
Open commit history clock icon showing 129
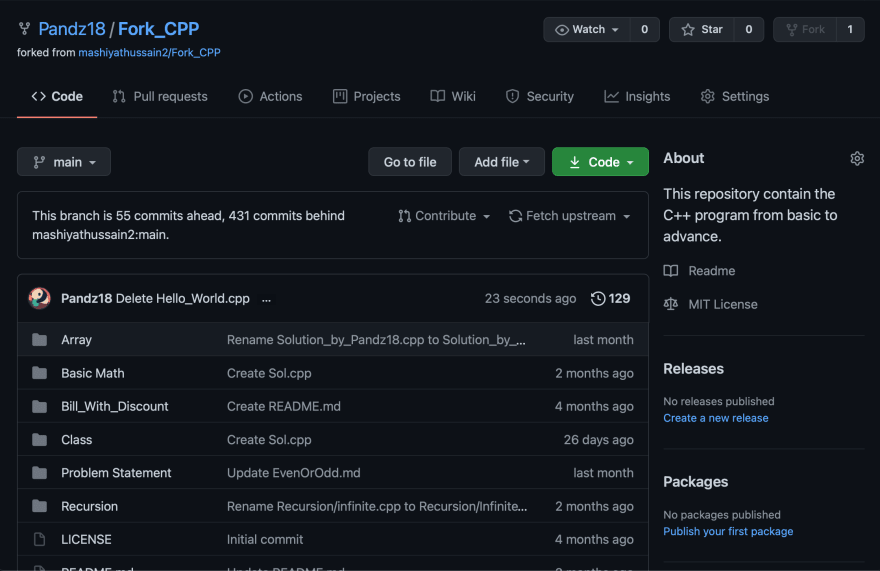[x=598, y=298]
